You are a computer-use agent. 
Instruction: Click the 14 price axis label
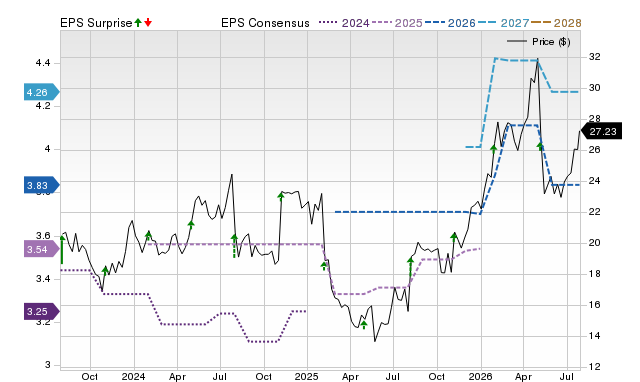point(595,336)
